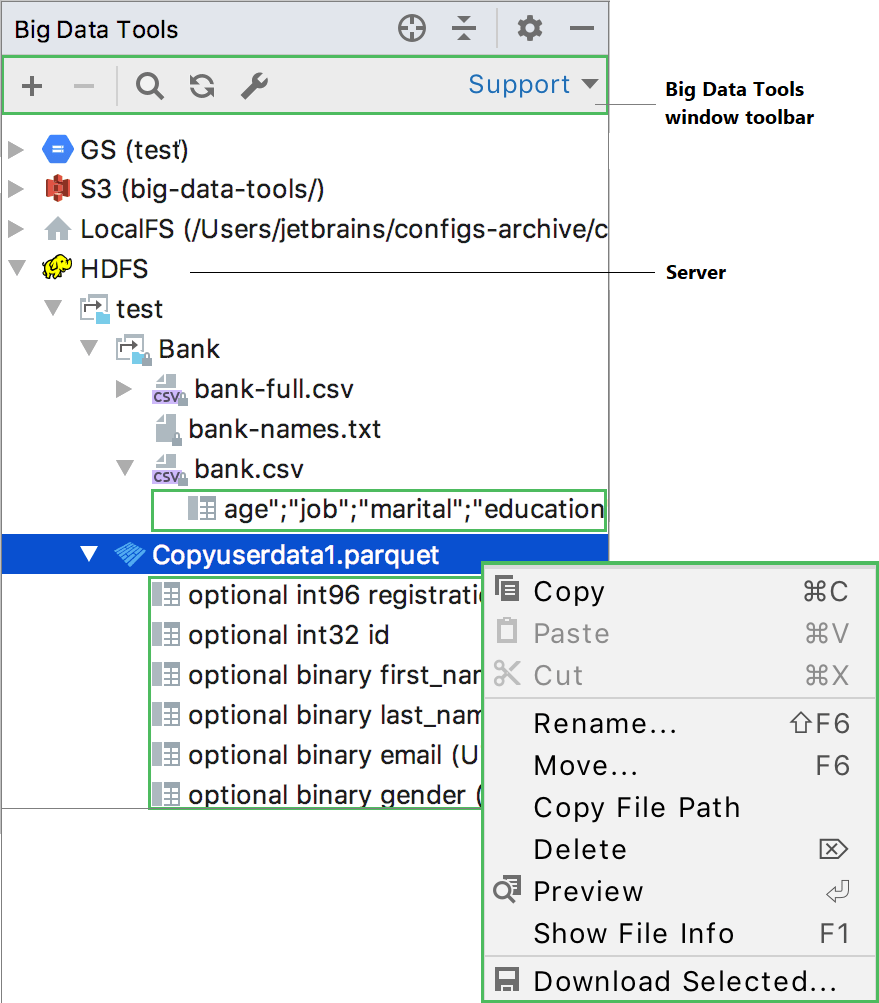Select the HDFS label
The image size is (879, 1003).
(115, 269)
